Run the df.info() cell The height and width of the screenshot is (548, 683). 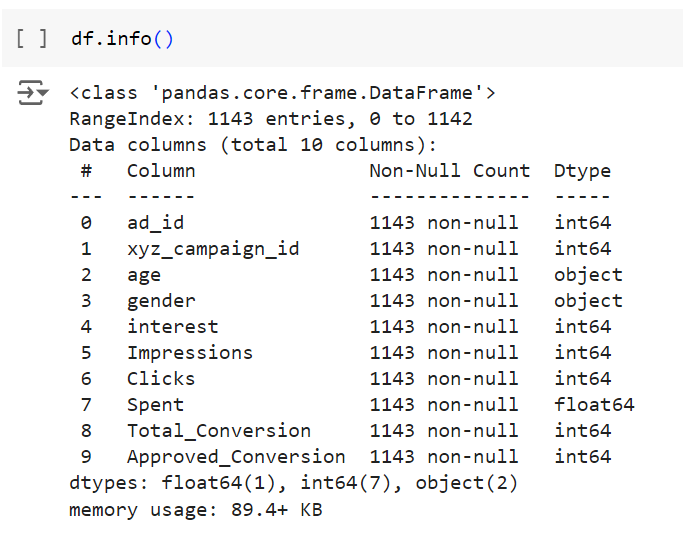point(32,40)
